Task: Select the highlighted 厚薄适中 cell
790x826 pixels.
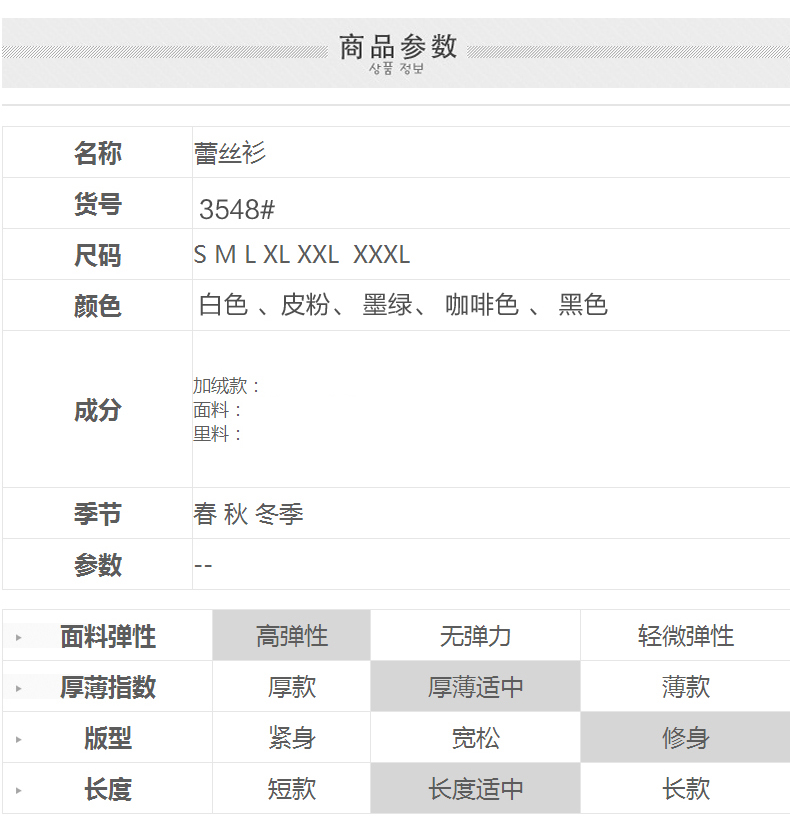Action: [x=475, y=687]
